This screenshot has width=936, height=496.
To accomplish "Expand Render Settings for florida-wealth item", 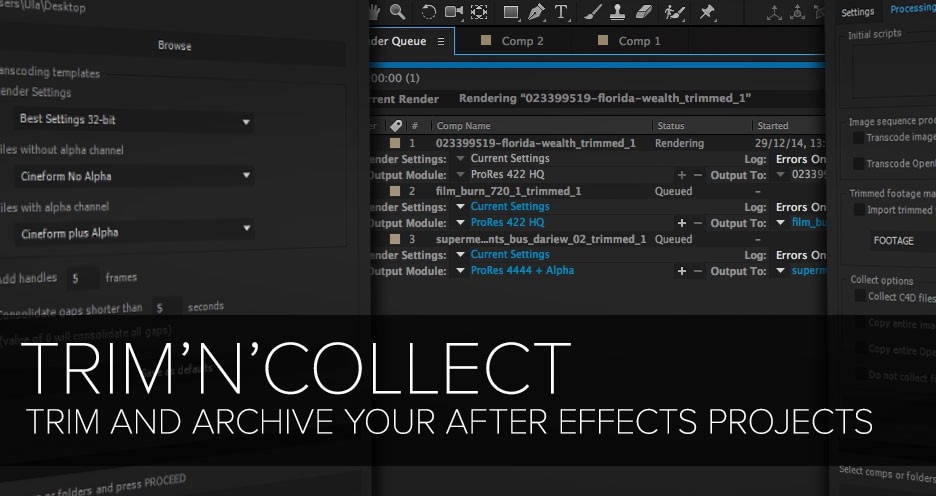I will 460,159.
